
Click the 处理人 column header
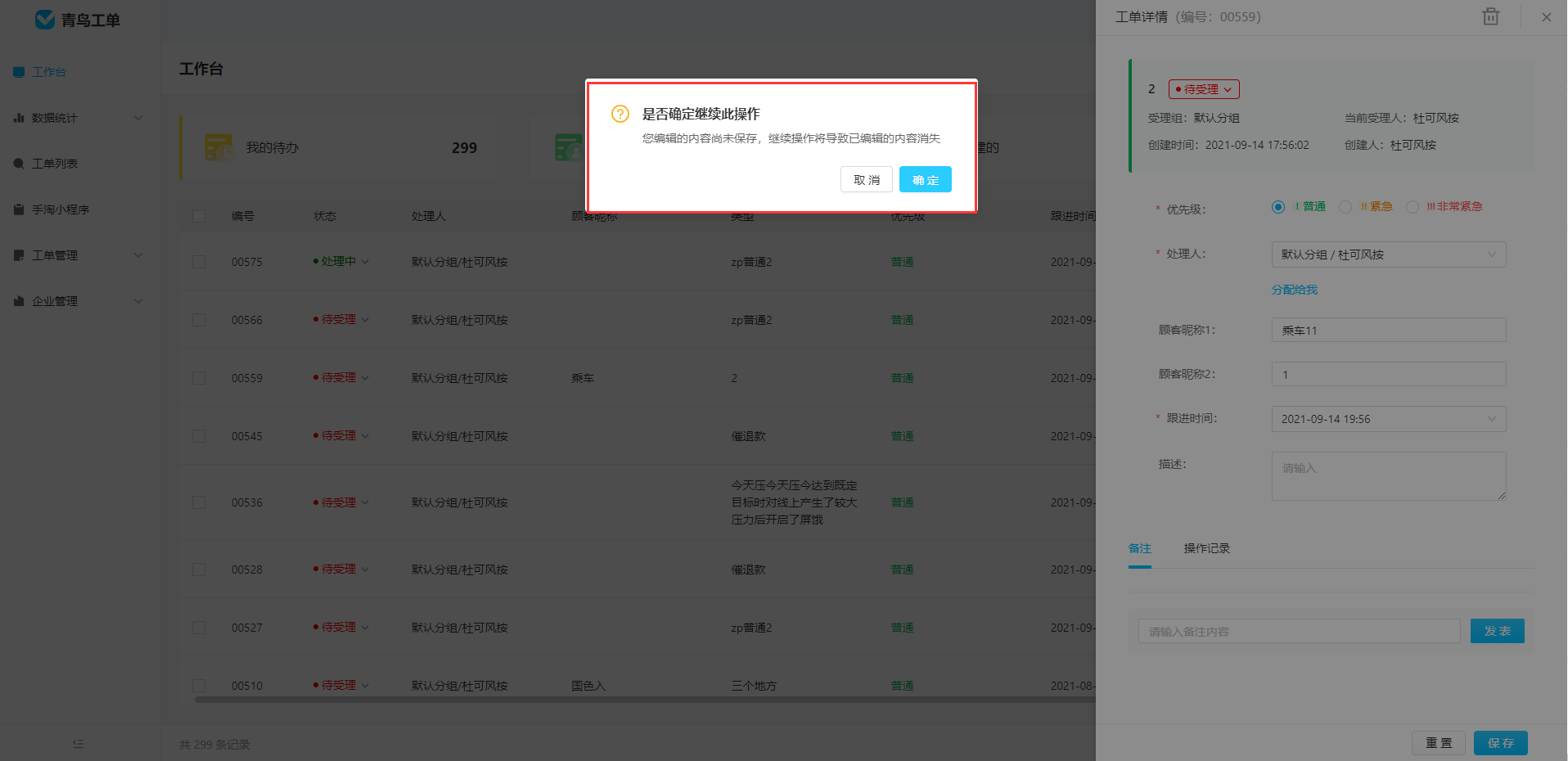click(x=429, y=216)
